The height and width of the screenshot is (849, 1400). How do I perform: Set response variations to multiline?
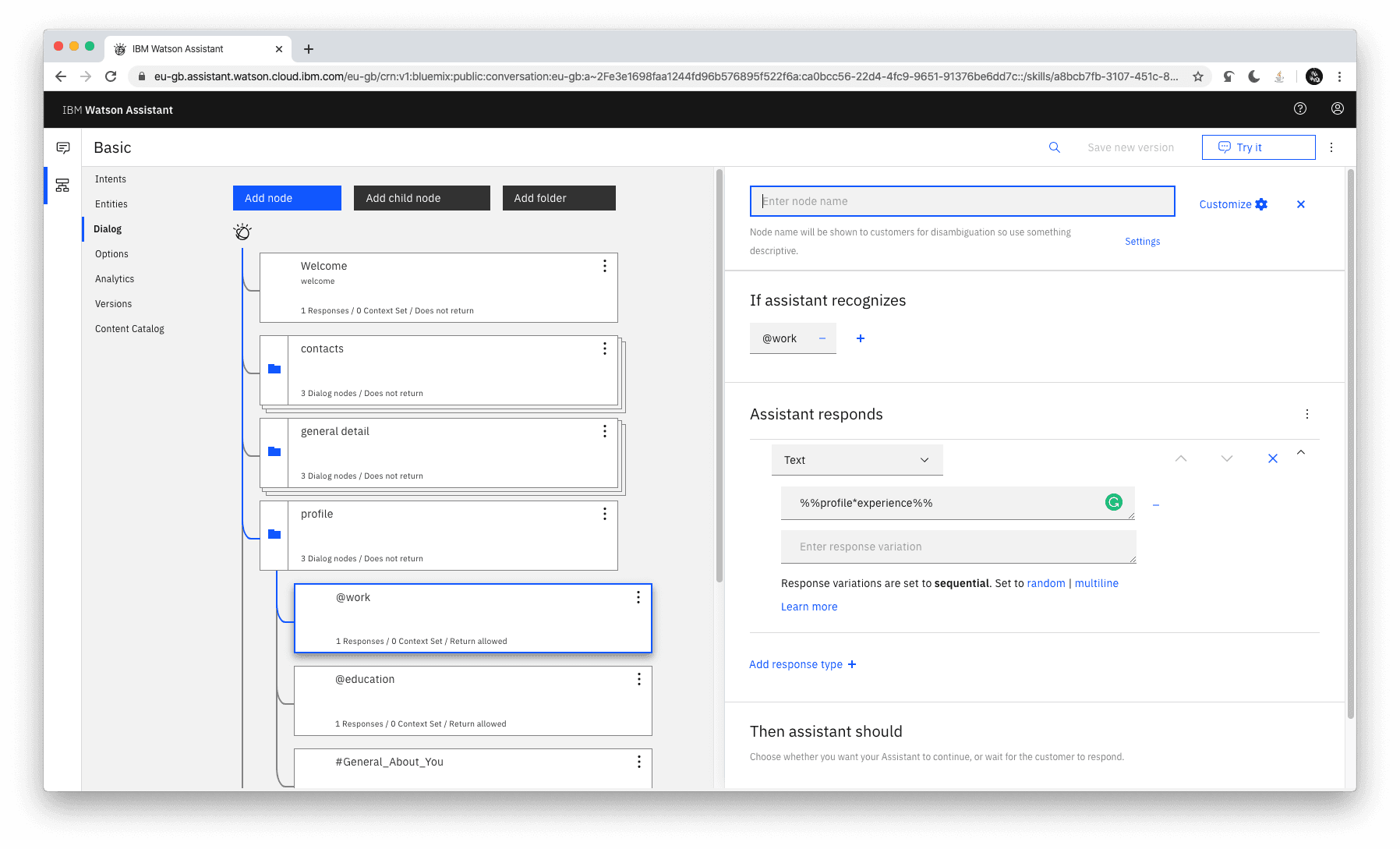coord(1096,583)
